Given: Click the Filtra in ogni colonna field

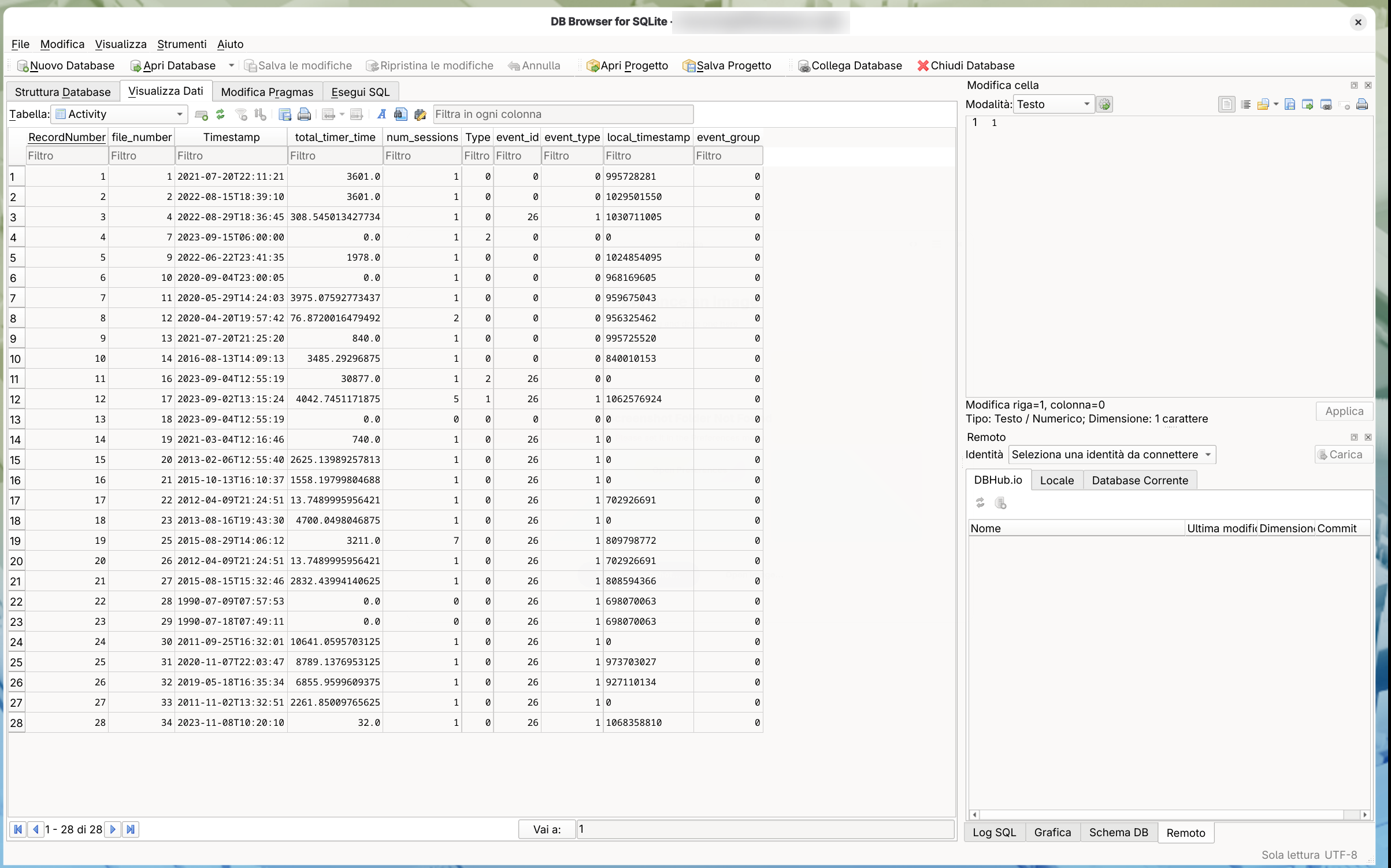Looking at the screenshot, I should (x=563, y=114).
